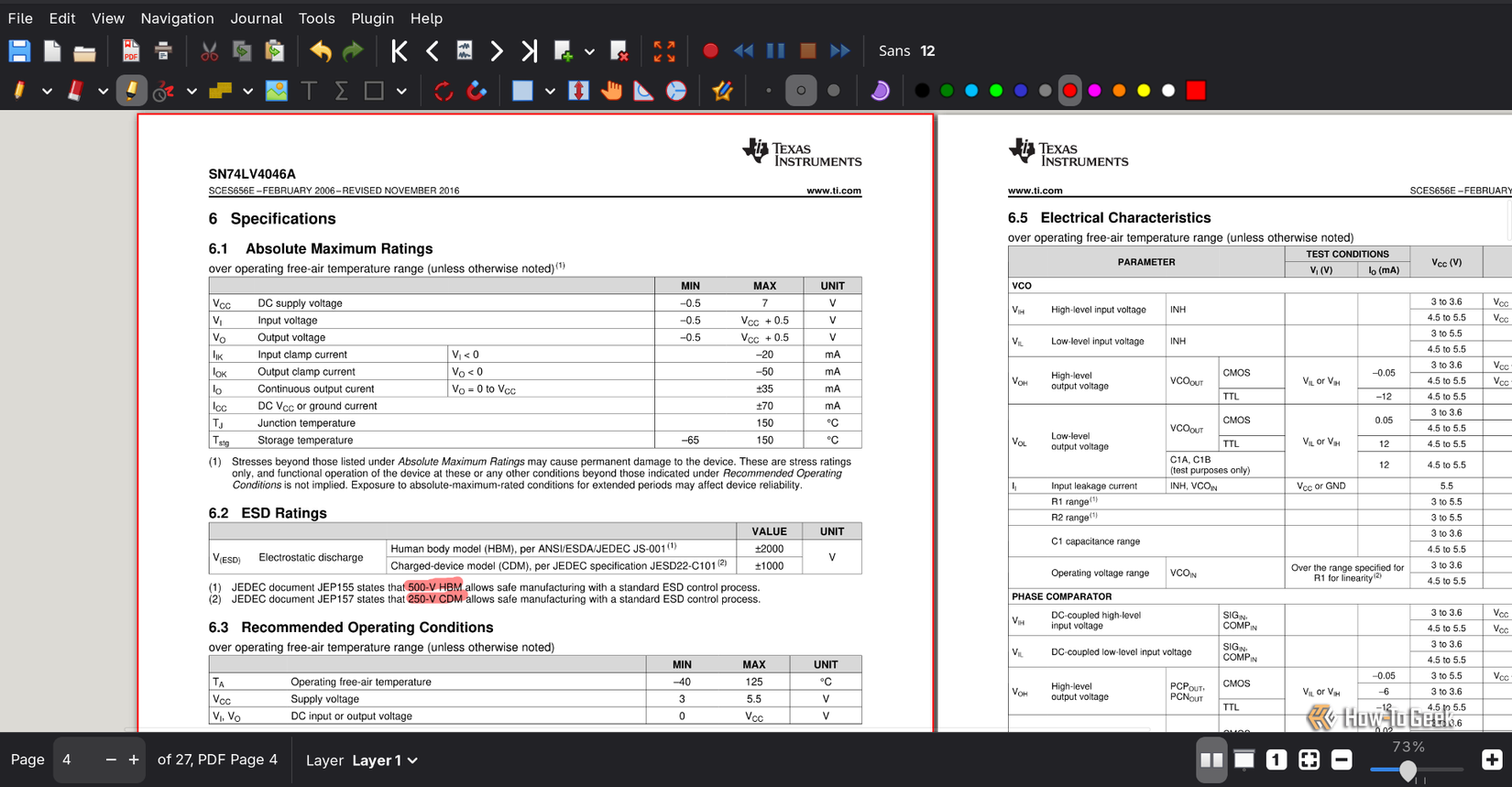The image size is (1512, 787).
Task: Open the Layer 1 dropdown
Action: [385, 760]
